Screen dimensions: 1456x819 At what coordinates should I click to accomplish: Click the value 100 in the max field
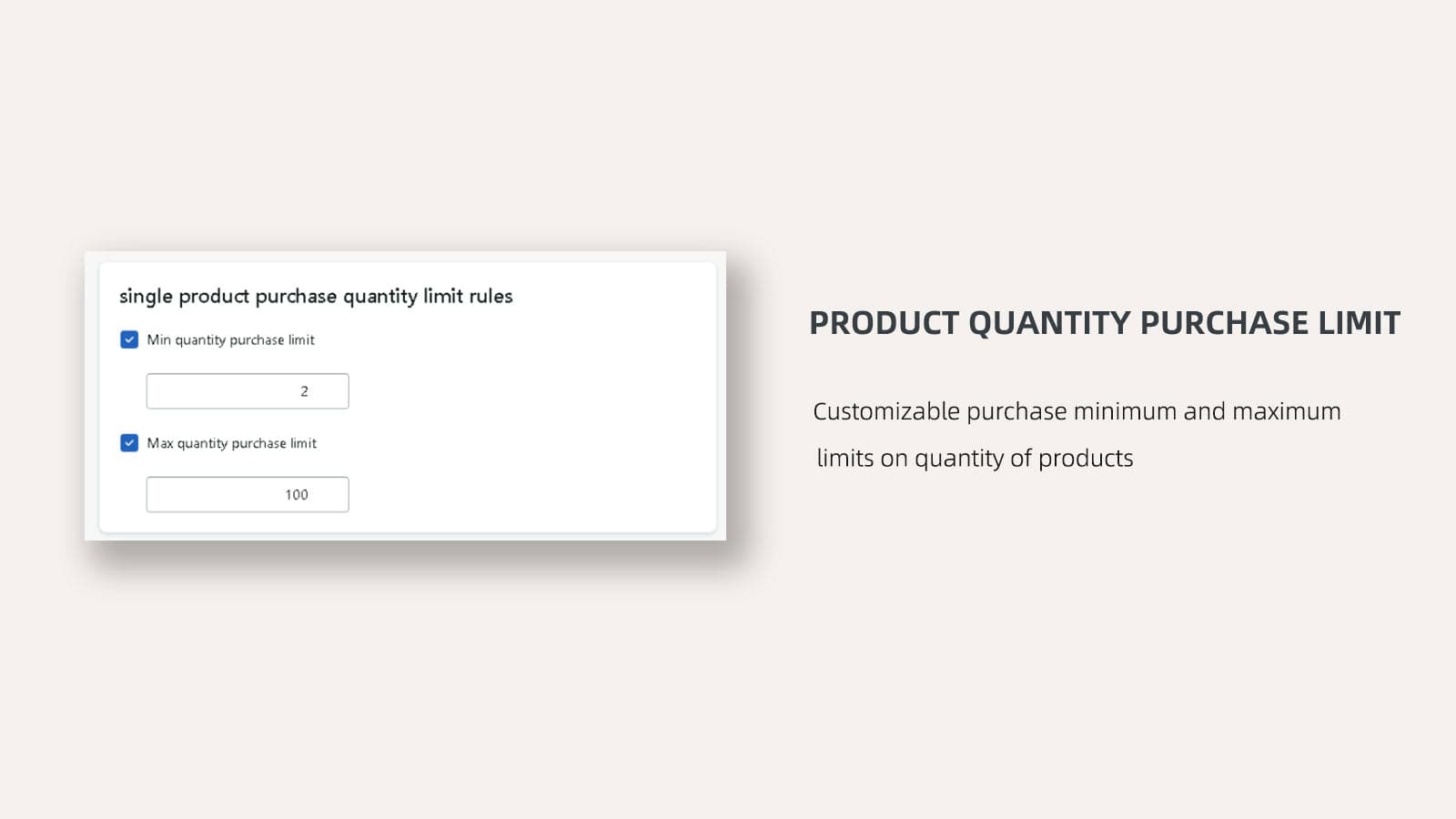click(297, 495)
